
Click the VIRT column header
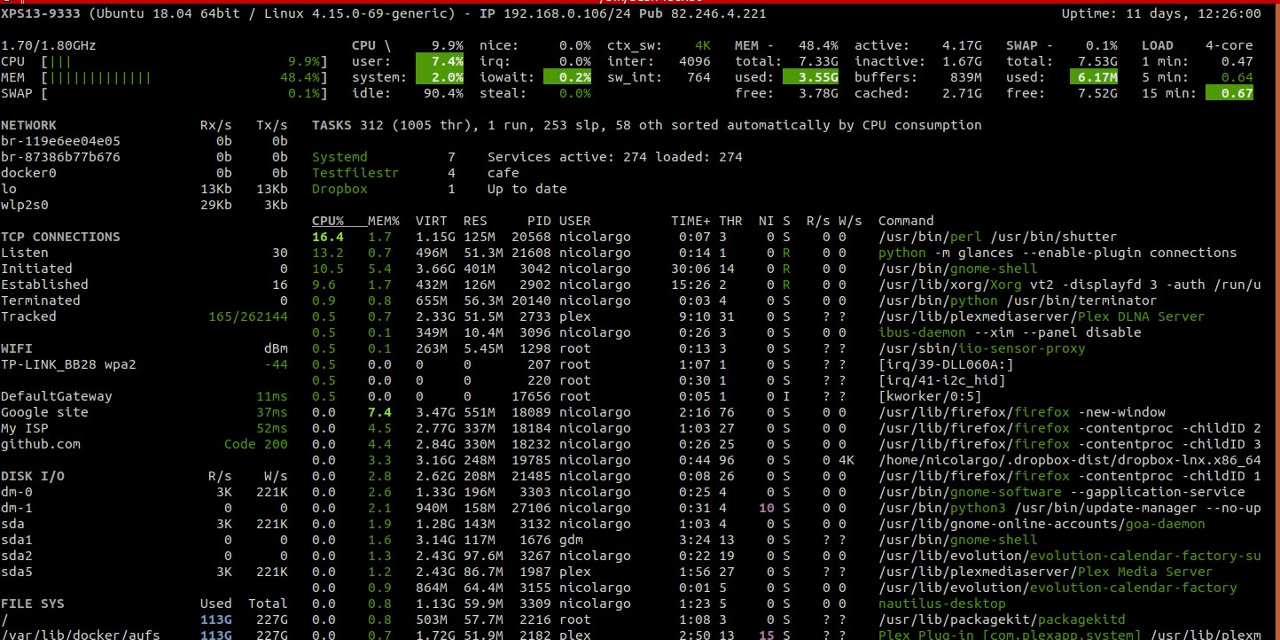[431, 221]
